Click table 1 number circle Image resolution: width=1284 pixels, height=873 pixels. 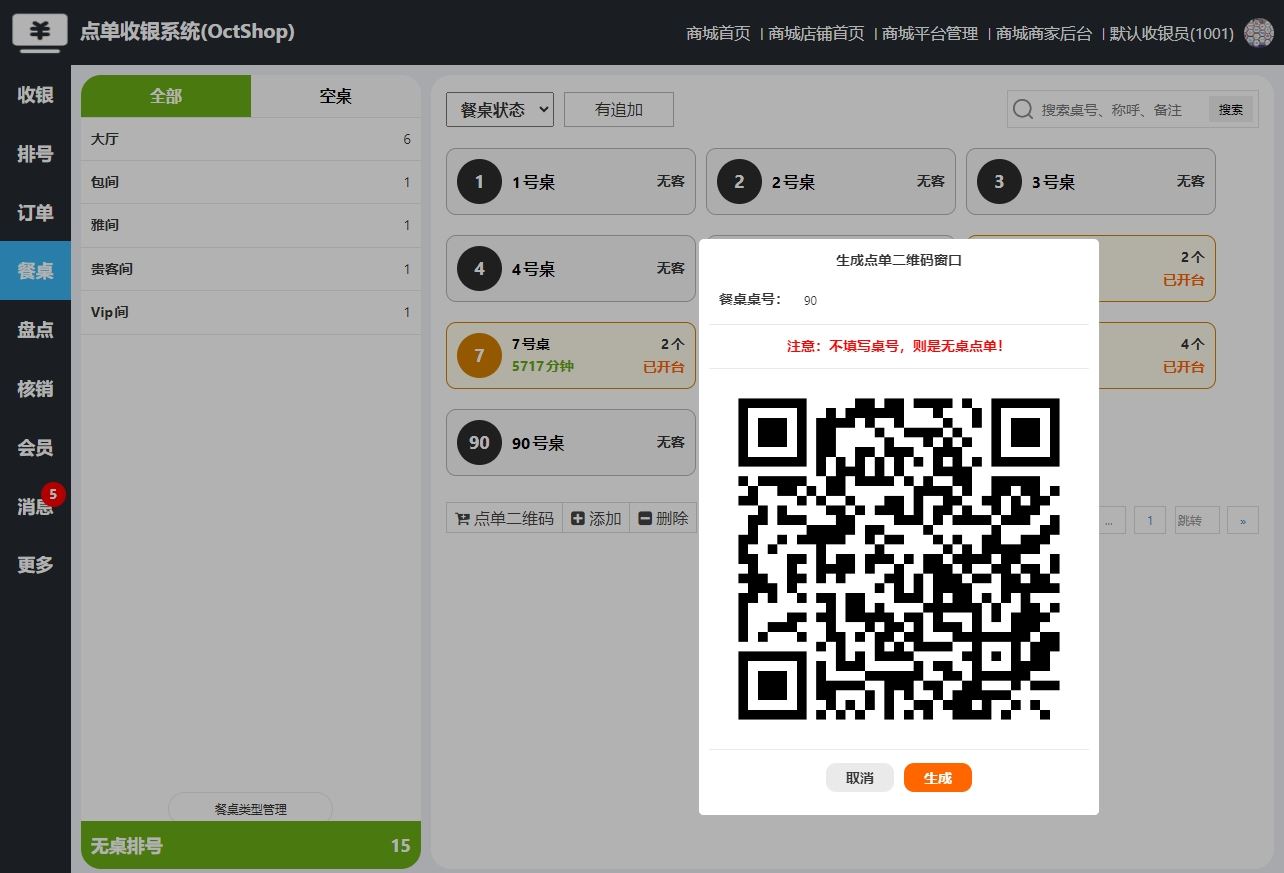pyautogui.click(x=479, y=182)
